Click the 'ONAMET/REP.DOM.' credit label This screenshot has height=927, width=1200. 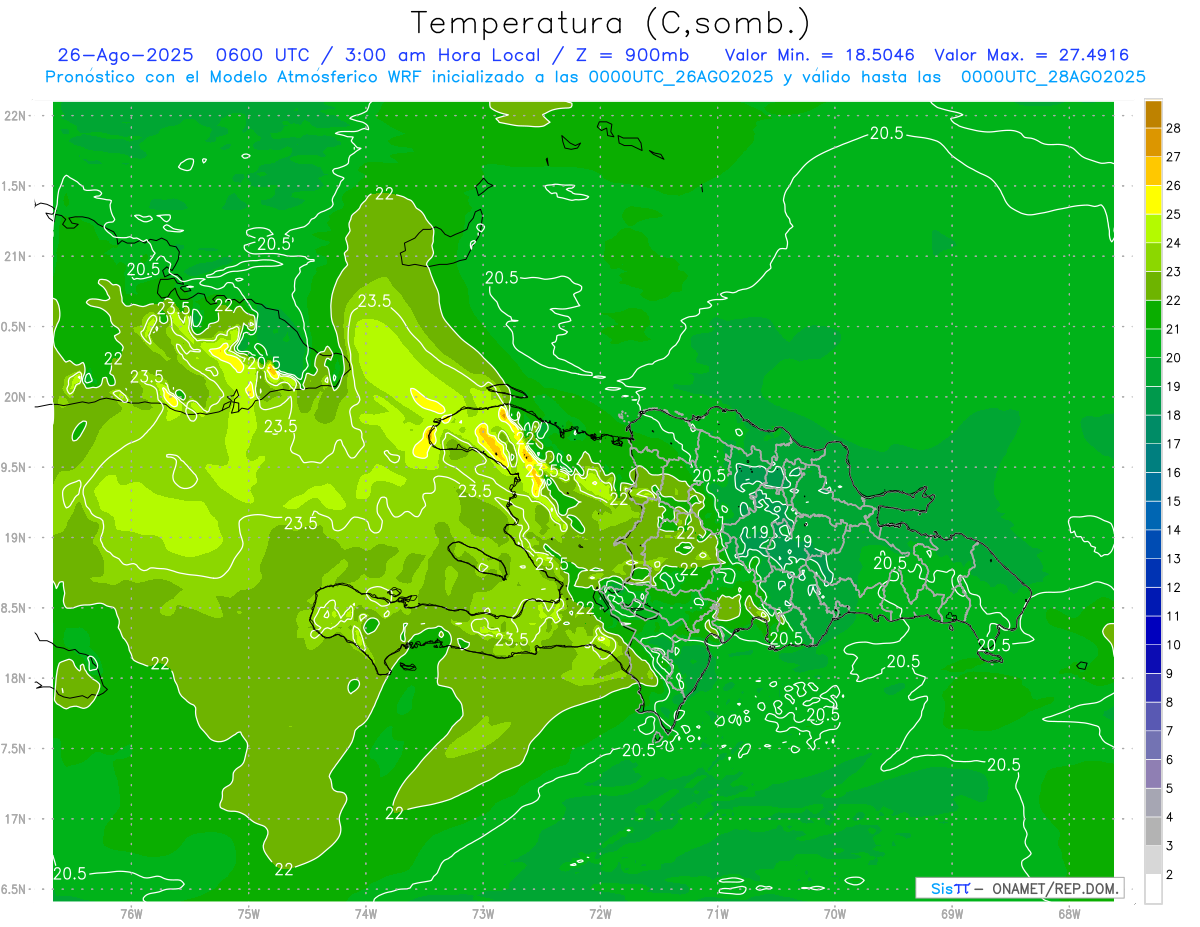pos(1055,888)
